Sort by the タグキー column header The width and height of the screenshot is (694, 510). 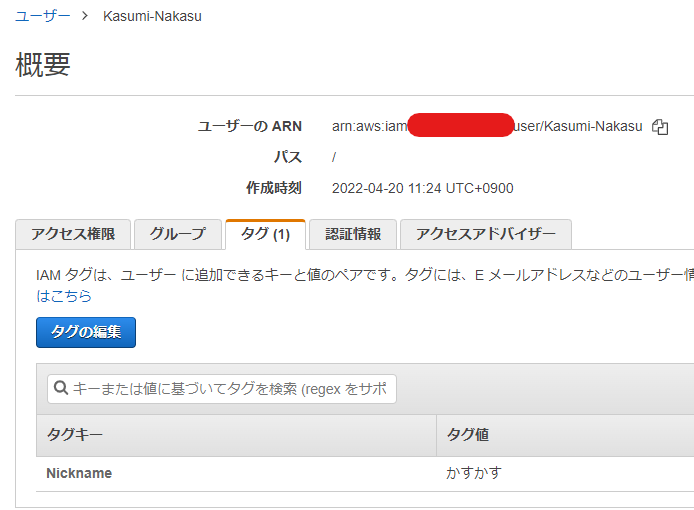pos(236,435)
